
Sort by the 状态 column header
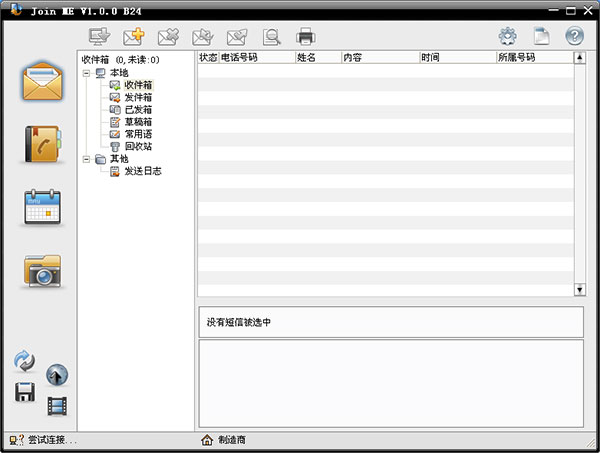tap(208, 57)
